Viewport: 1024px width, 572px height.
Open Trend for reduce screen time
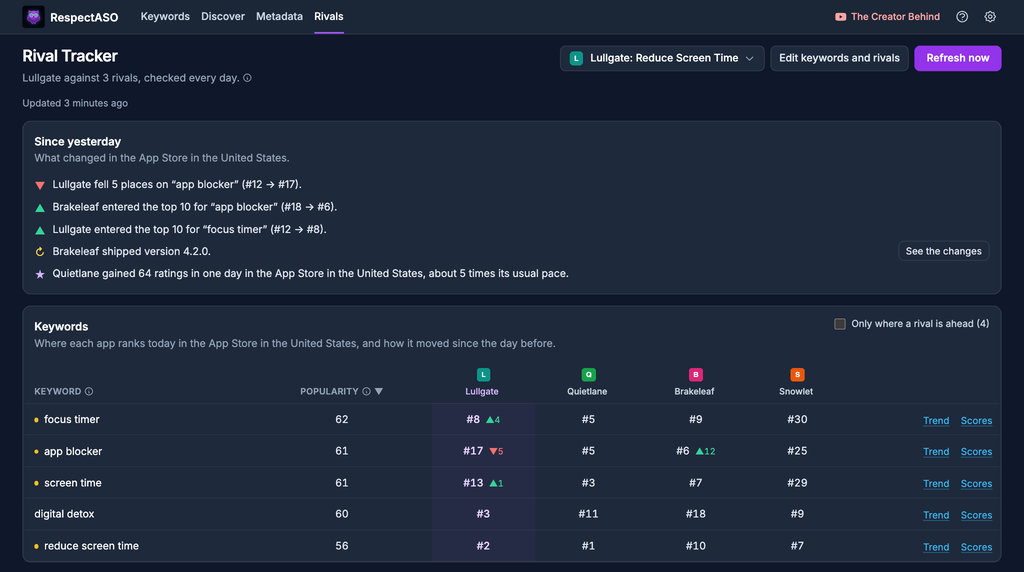[x=936, y=547]
